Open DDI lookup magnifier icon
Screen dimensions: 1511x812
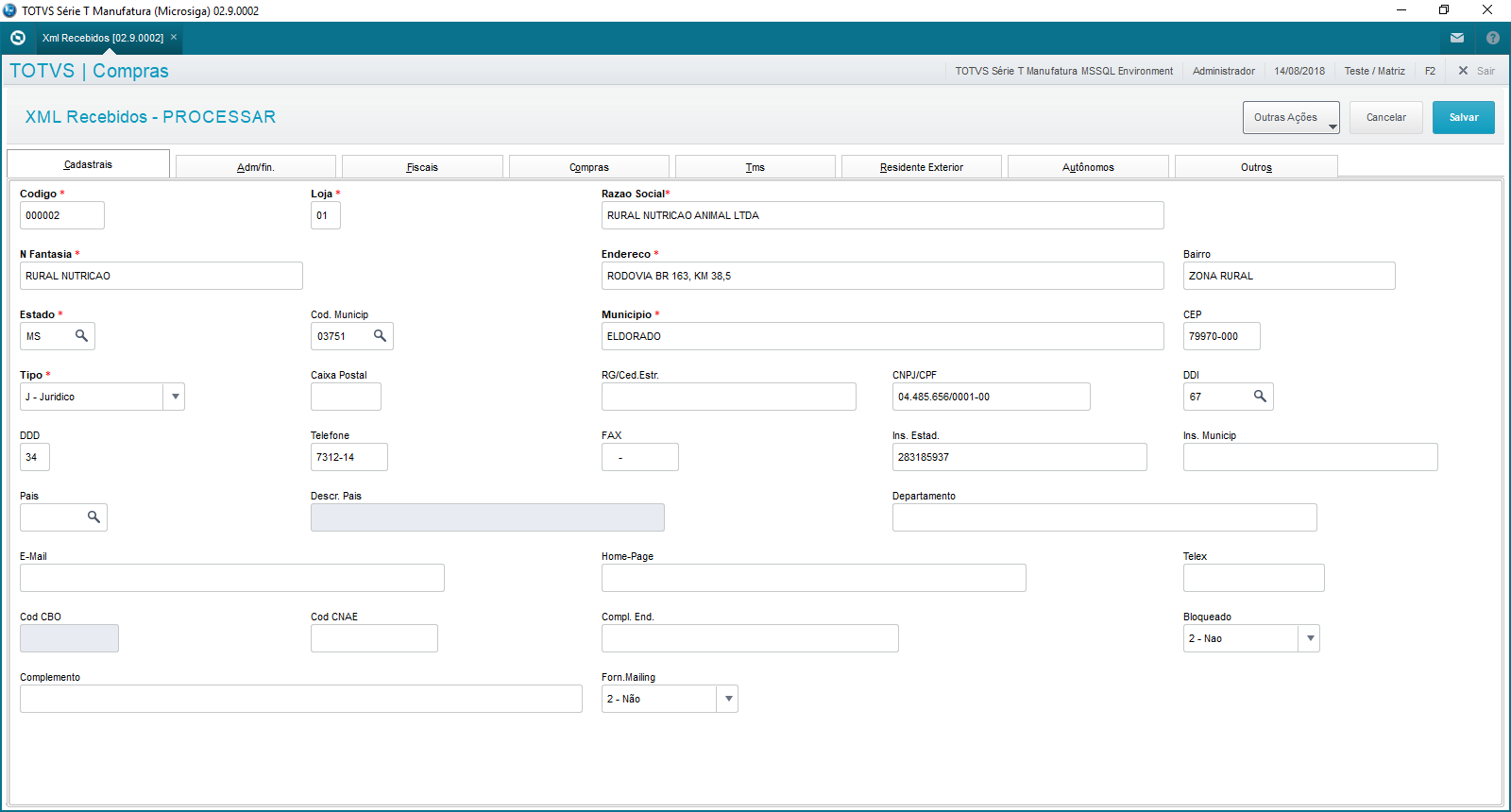1260,397
